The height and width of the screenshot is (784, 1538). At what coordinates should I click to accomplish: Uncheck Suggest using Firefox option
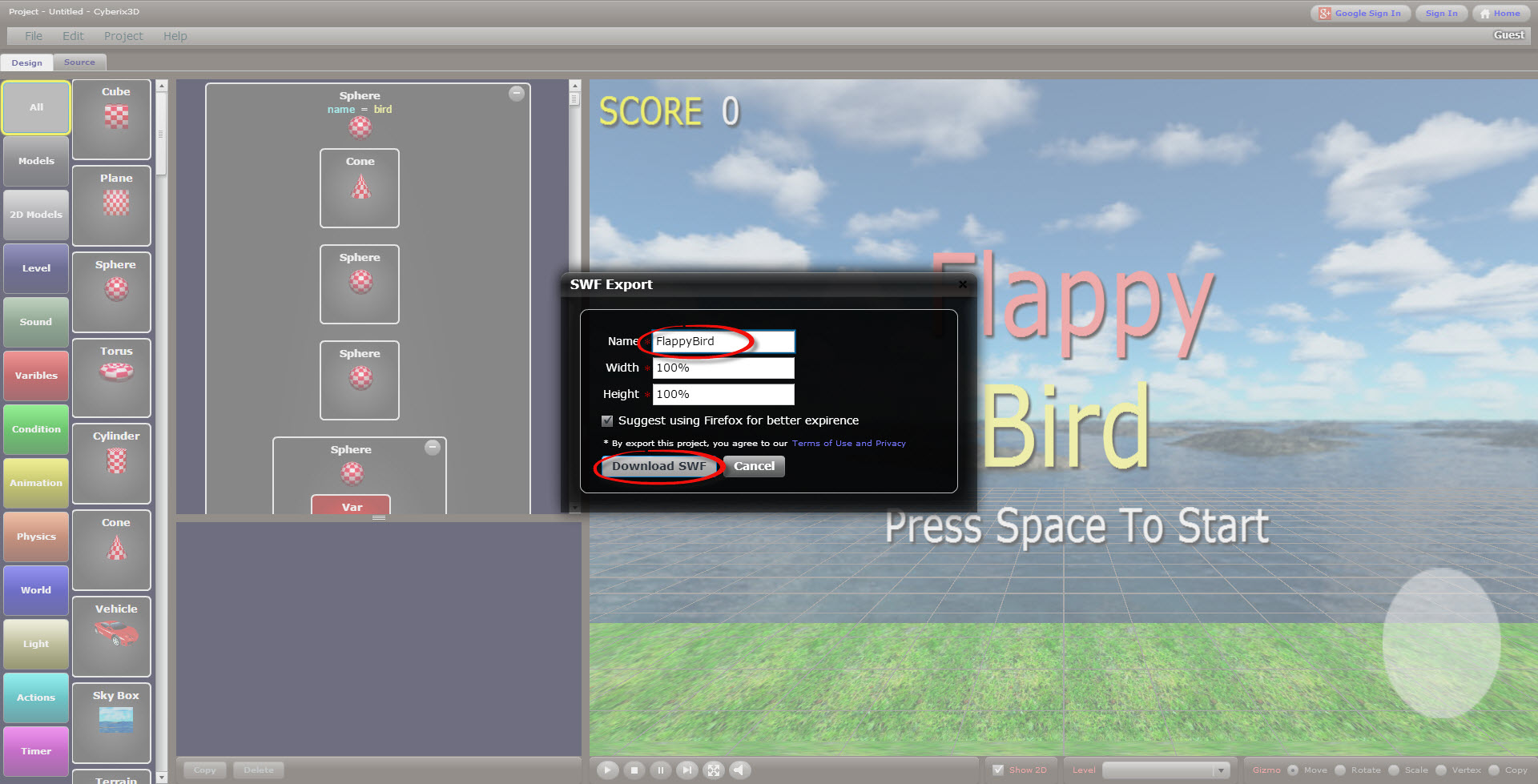[607, 420]
